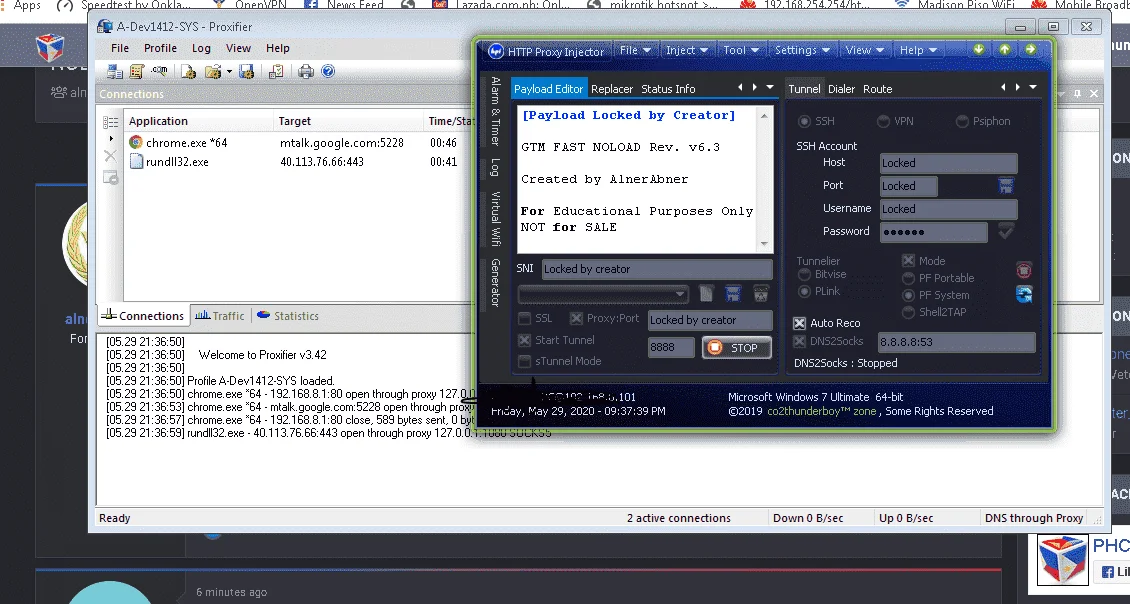Switch to the Replacer tab

pos(612,89)
